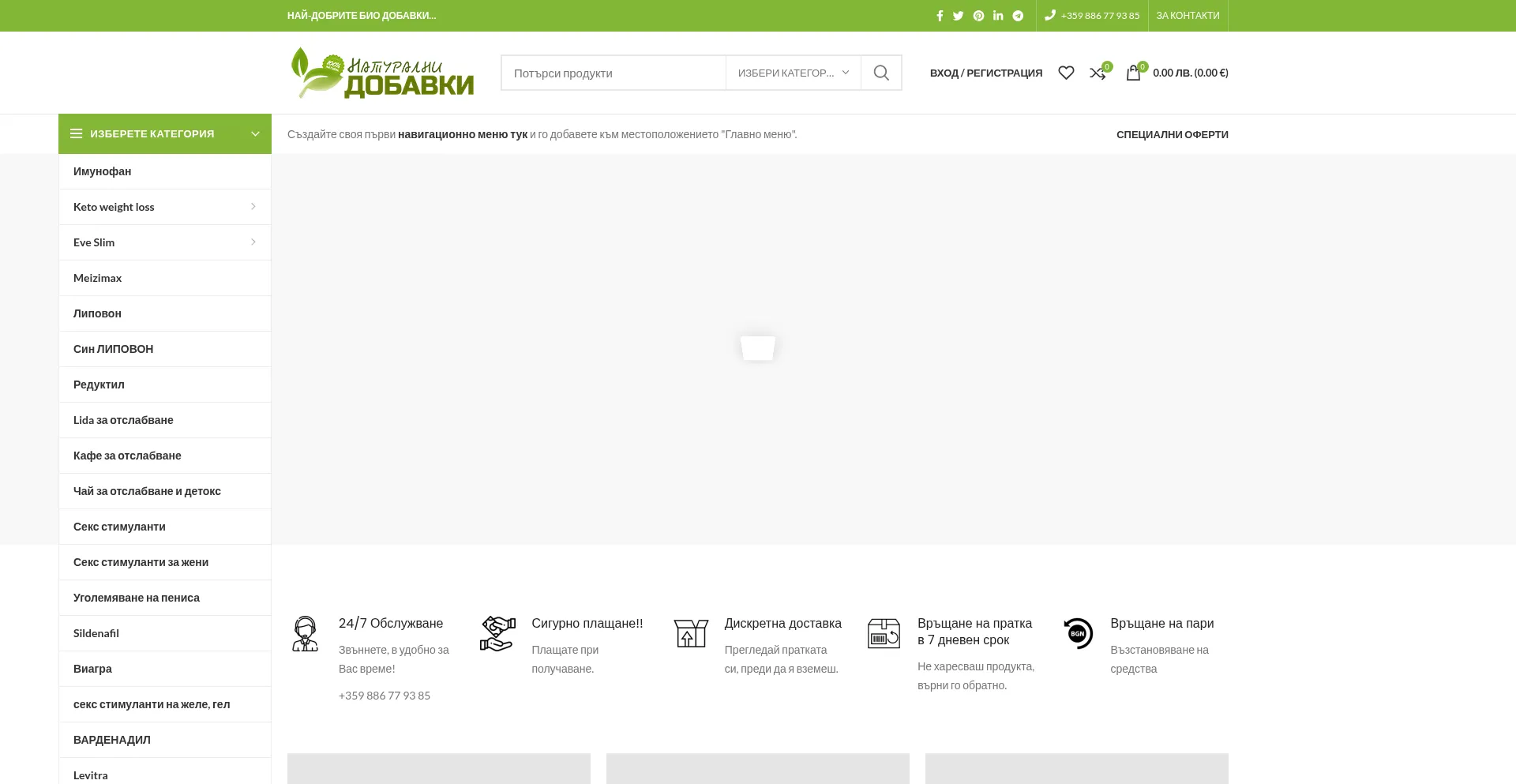
Task: Expand the Eve Slim submenu arrow
Action: click(253, 242)
